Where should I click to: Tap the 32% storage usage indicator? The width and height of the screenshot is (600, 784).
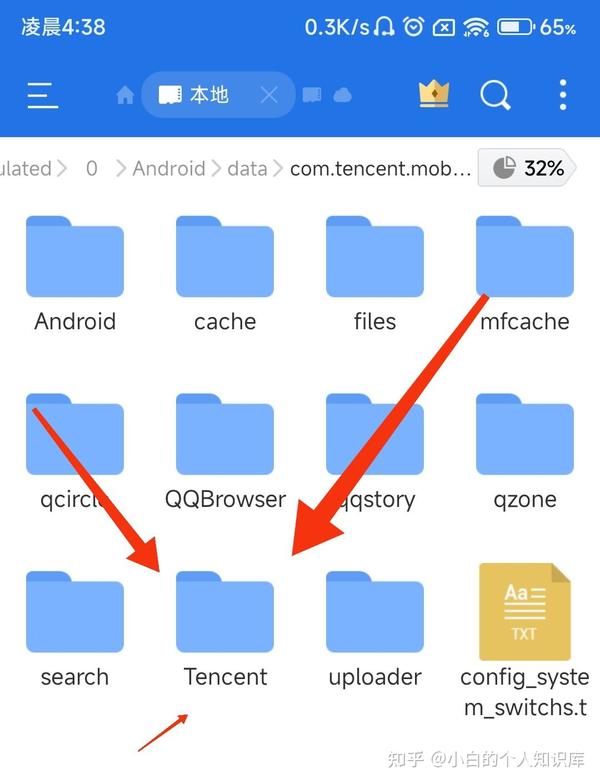coord(527,168)
